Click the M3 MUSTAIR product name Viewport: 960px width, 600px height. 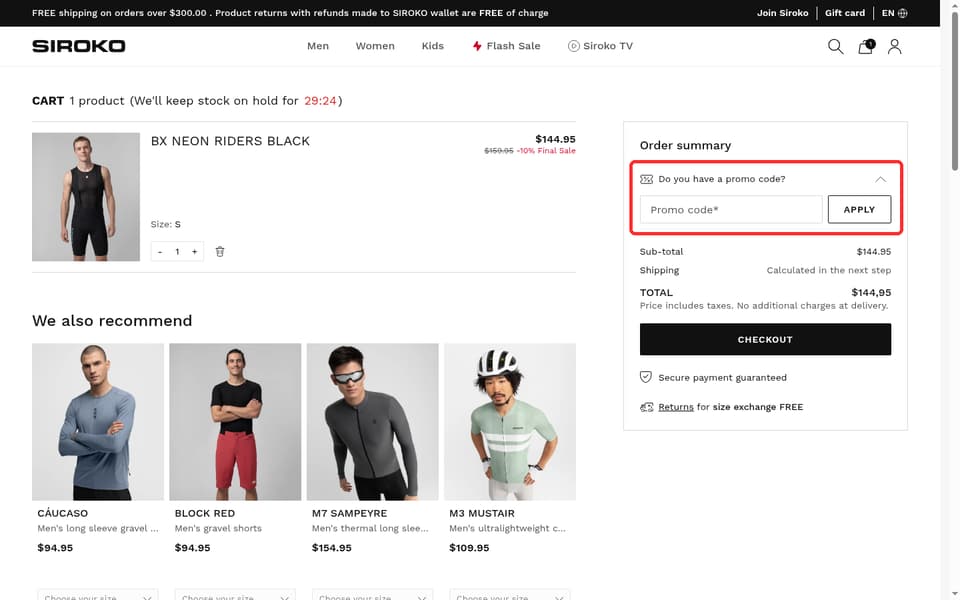(482, 513)
